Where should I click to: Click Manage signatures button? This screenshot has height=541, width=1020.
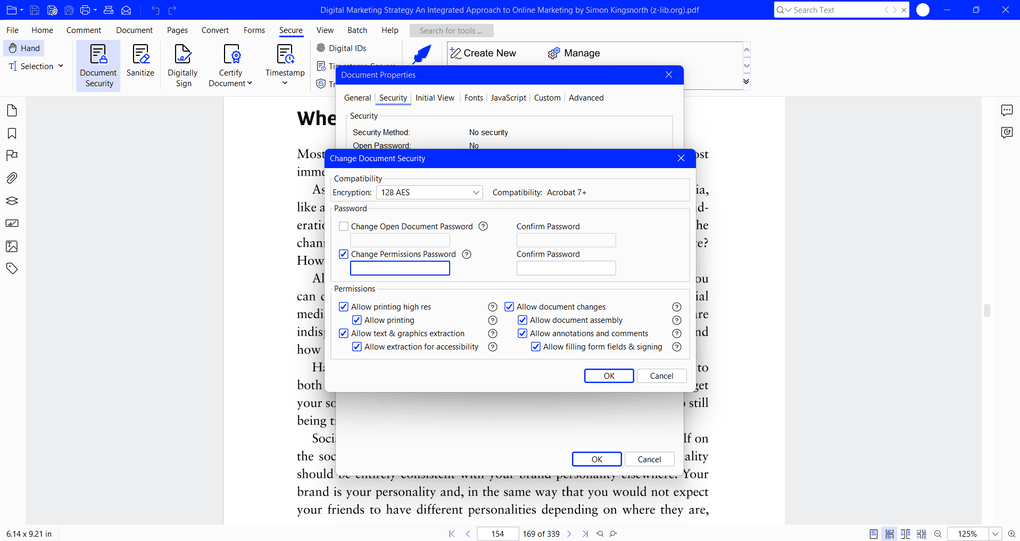click(574, 53)
